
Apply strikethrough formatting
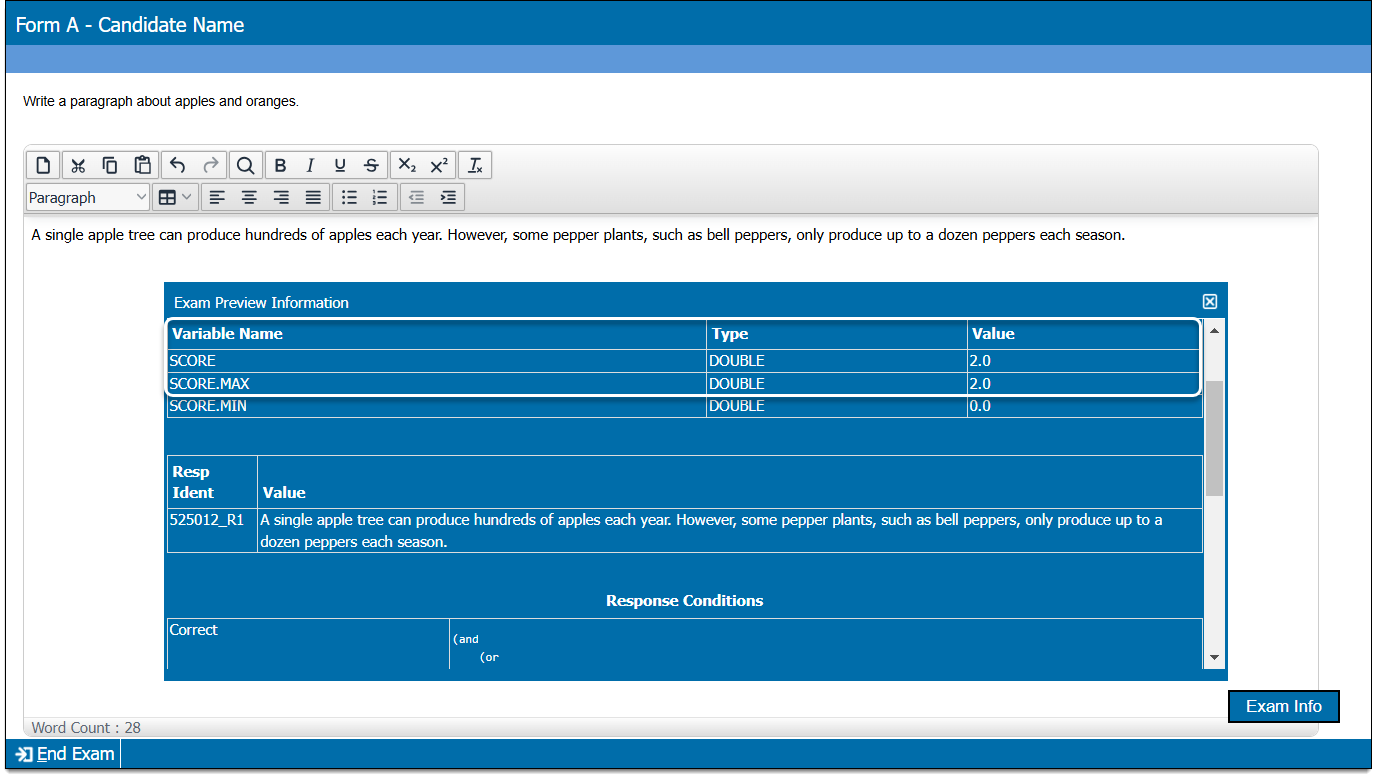coord(371,165)
